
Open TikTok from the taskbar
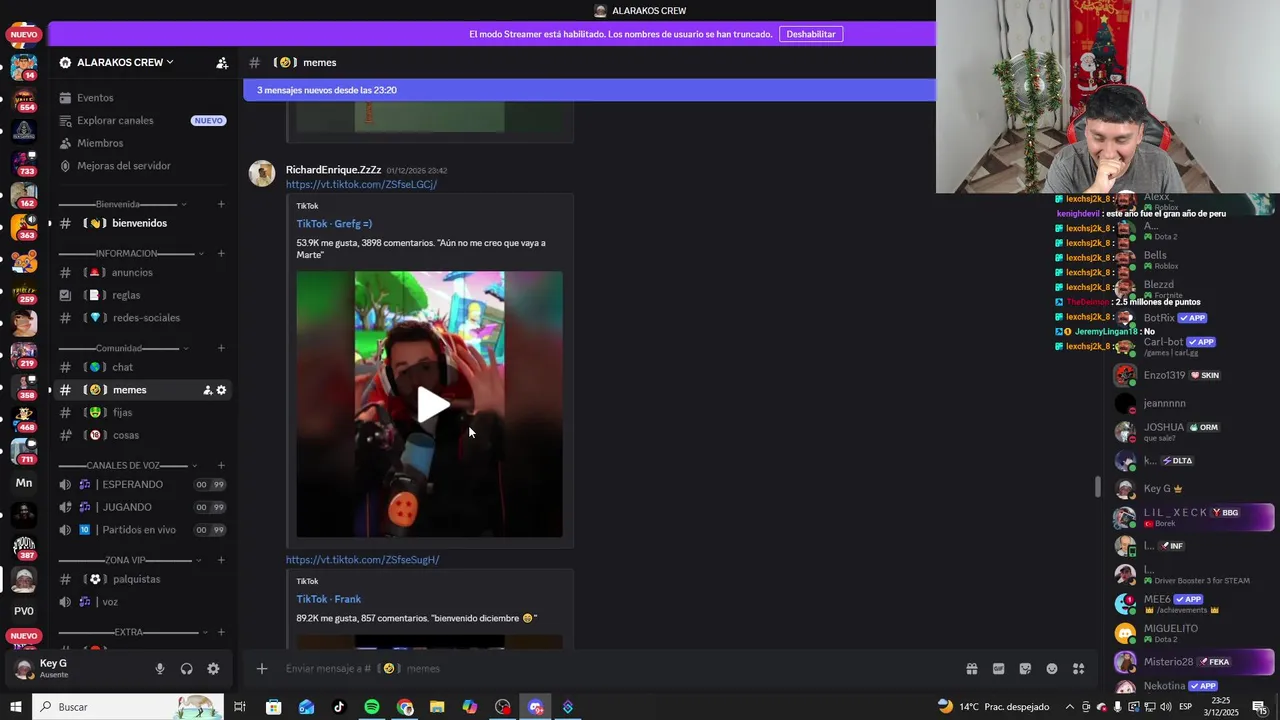(339, 707)
